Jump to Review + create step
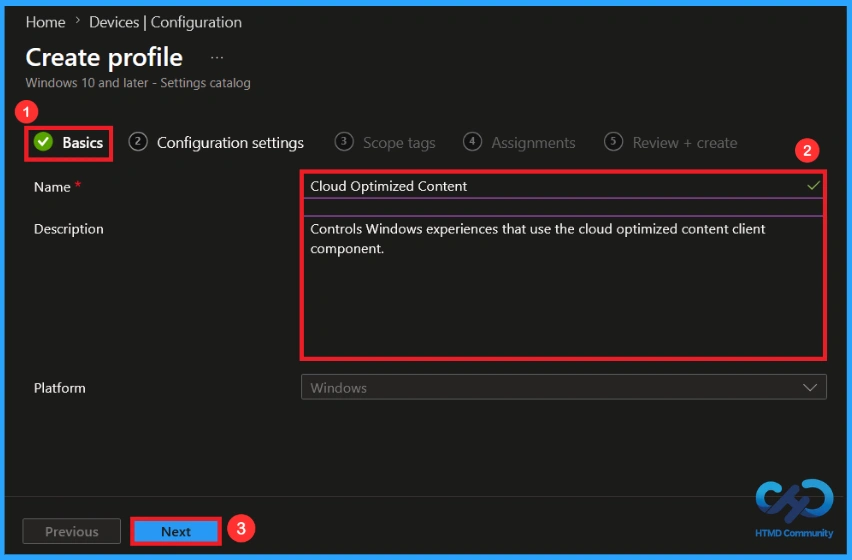 click(671, 143)
